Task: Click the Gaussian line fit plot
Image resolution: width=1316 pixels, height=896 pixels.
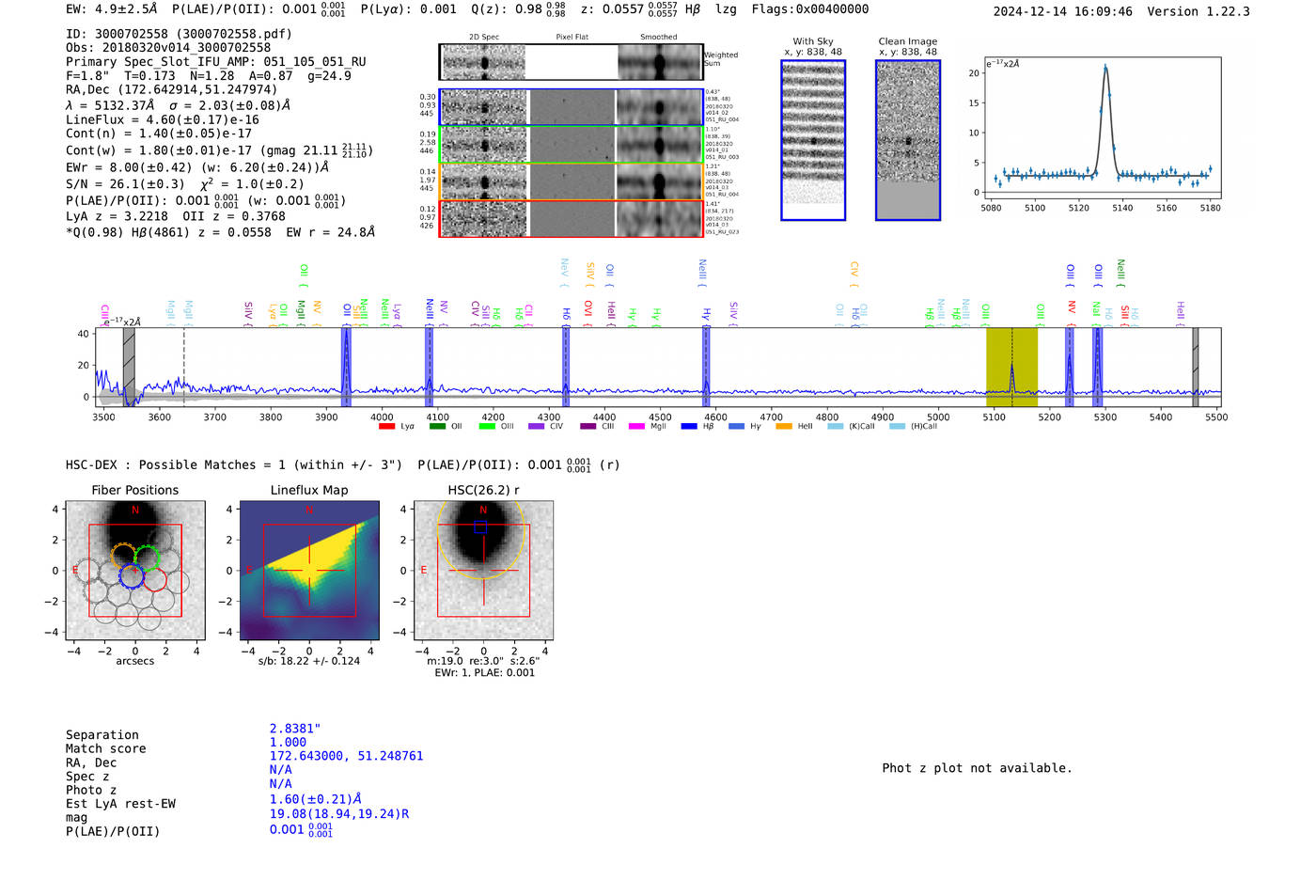Action: tap(1102, 128)
